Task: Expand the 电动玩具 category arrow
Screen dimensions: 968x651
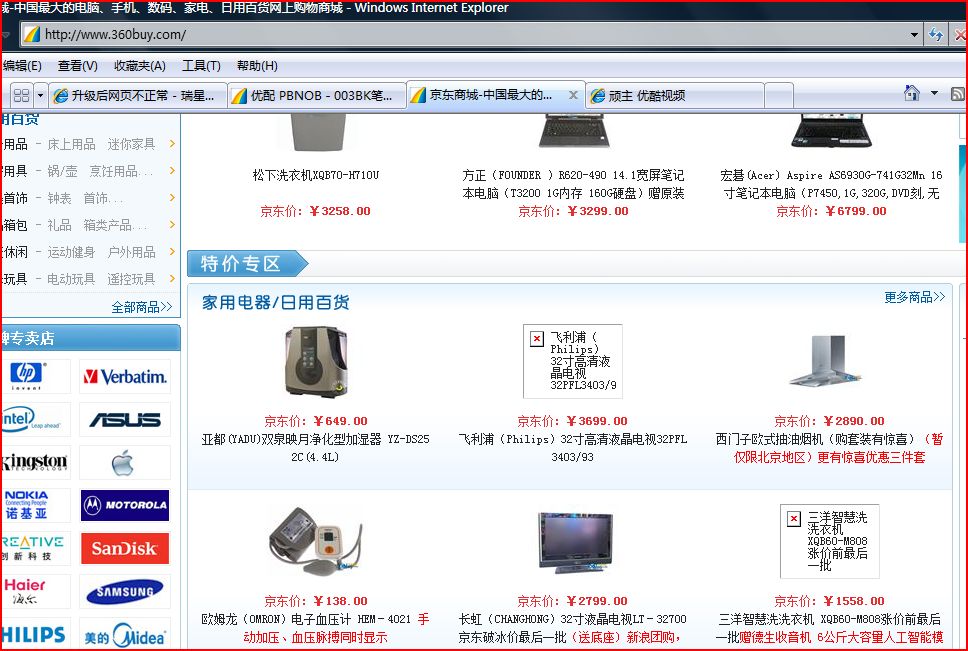Action: [172, 279]
